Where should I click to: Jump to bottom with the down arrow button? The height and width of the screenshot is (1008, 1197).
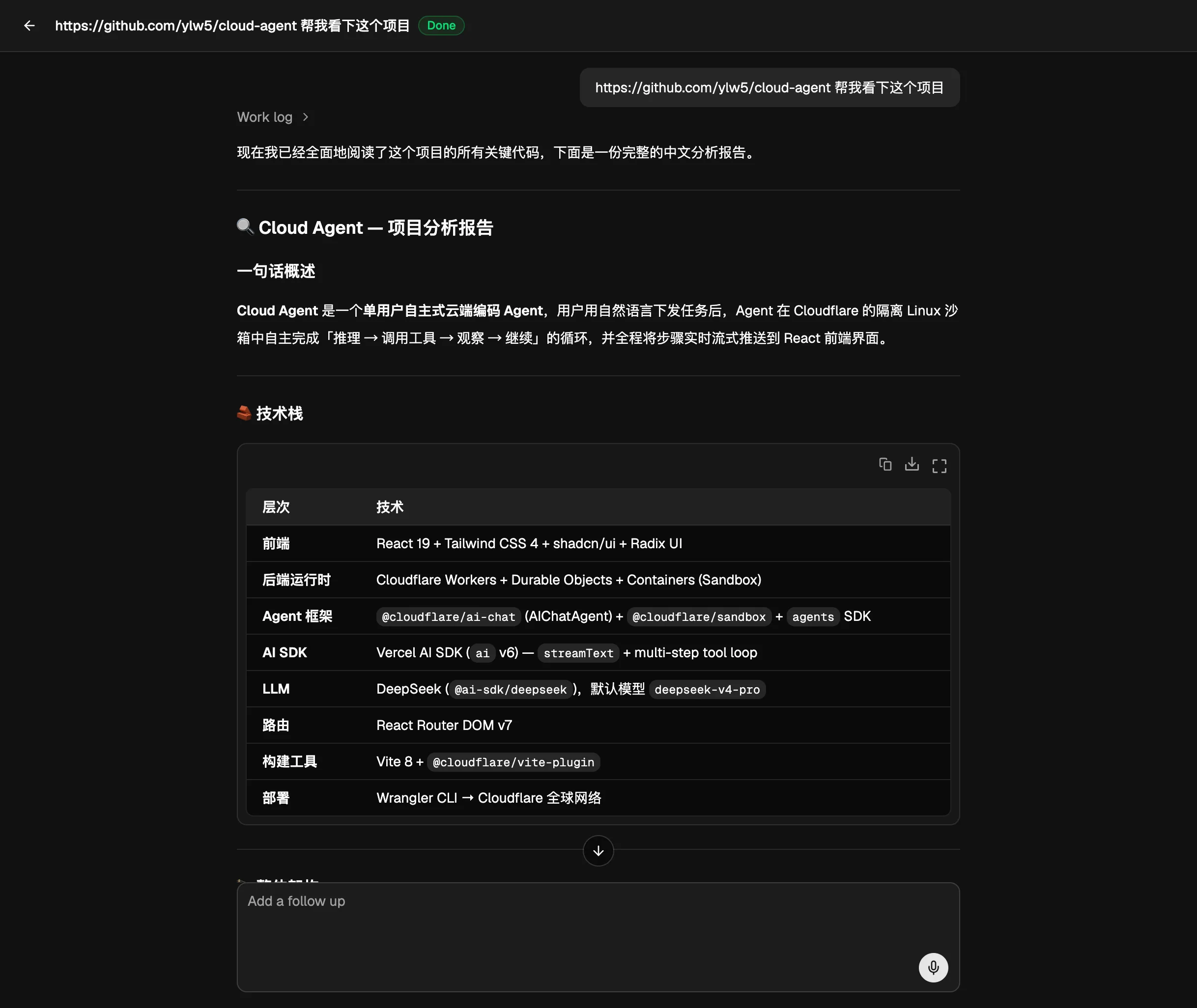tap(598, 851)
